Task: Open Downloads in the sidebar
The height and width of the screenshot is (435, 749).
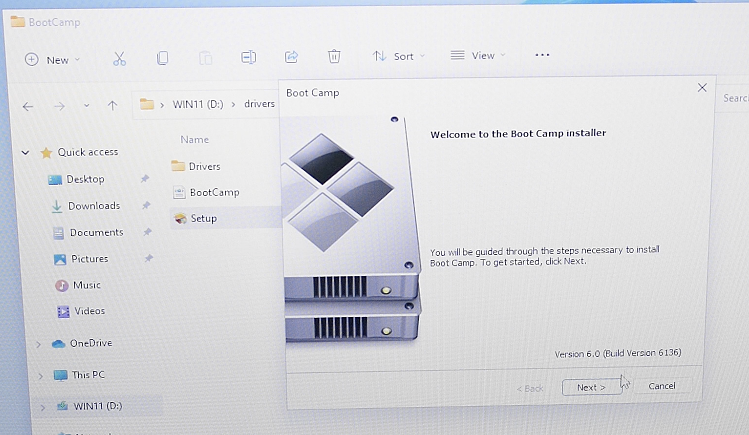Action: (x=94, y=206)
